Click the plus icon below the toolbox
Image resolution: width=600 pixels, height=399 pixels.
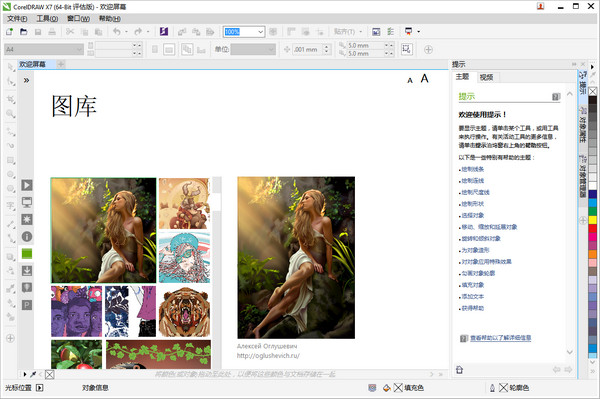tap(10, 338)
